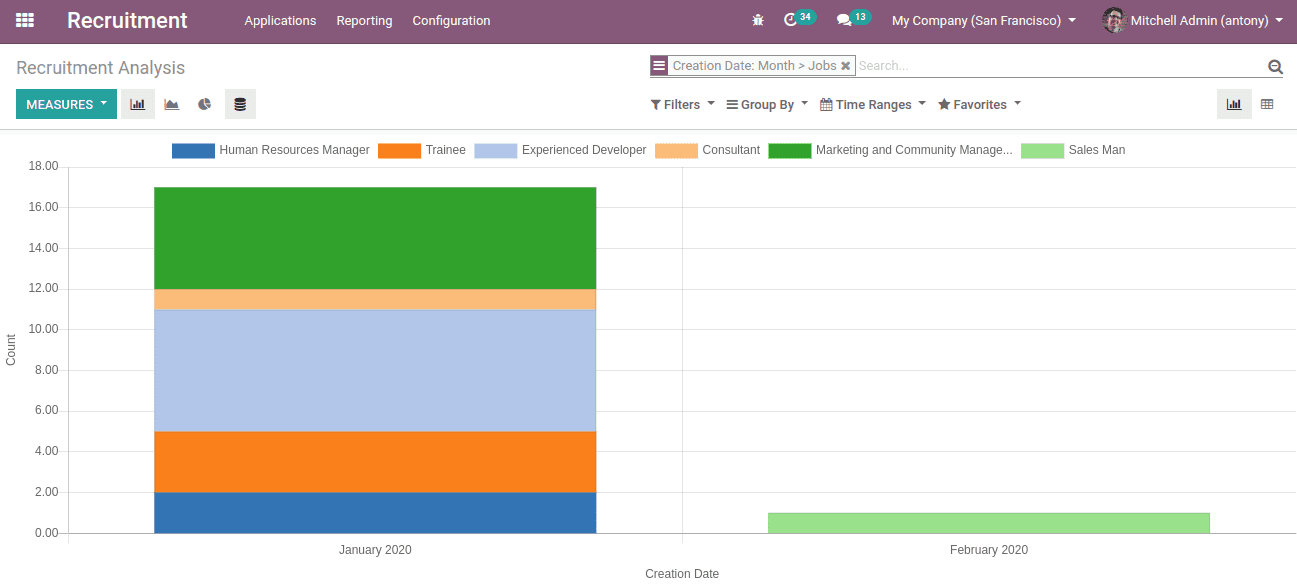Toggle Marketing and Community Manager legend swatch
This screenshot has width=1297, height=585.
pos(789,150)
